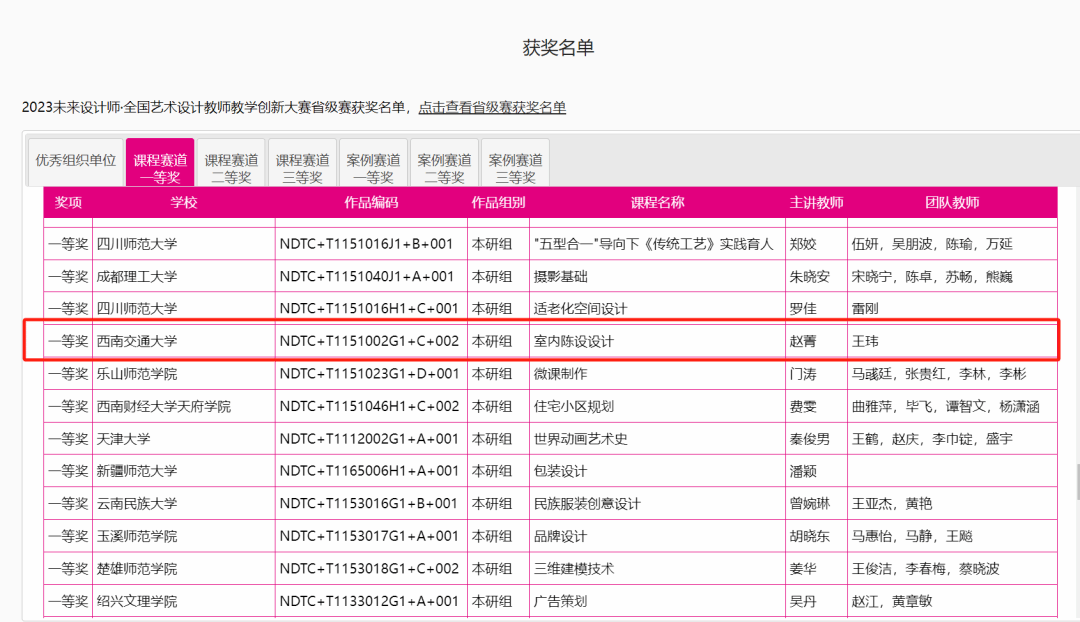Click code NDTC+T1151016J1+B+001
This screenshot has height=622, width=1080.
click(x=366, y=244)
